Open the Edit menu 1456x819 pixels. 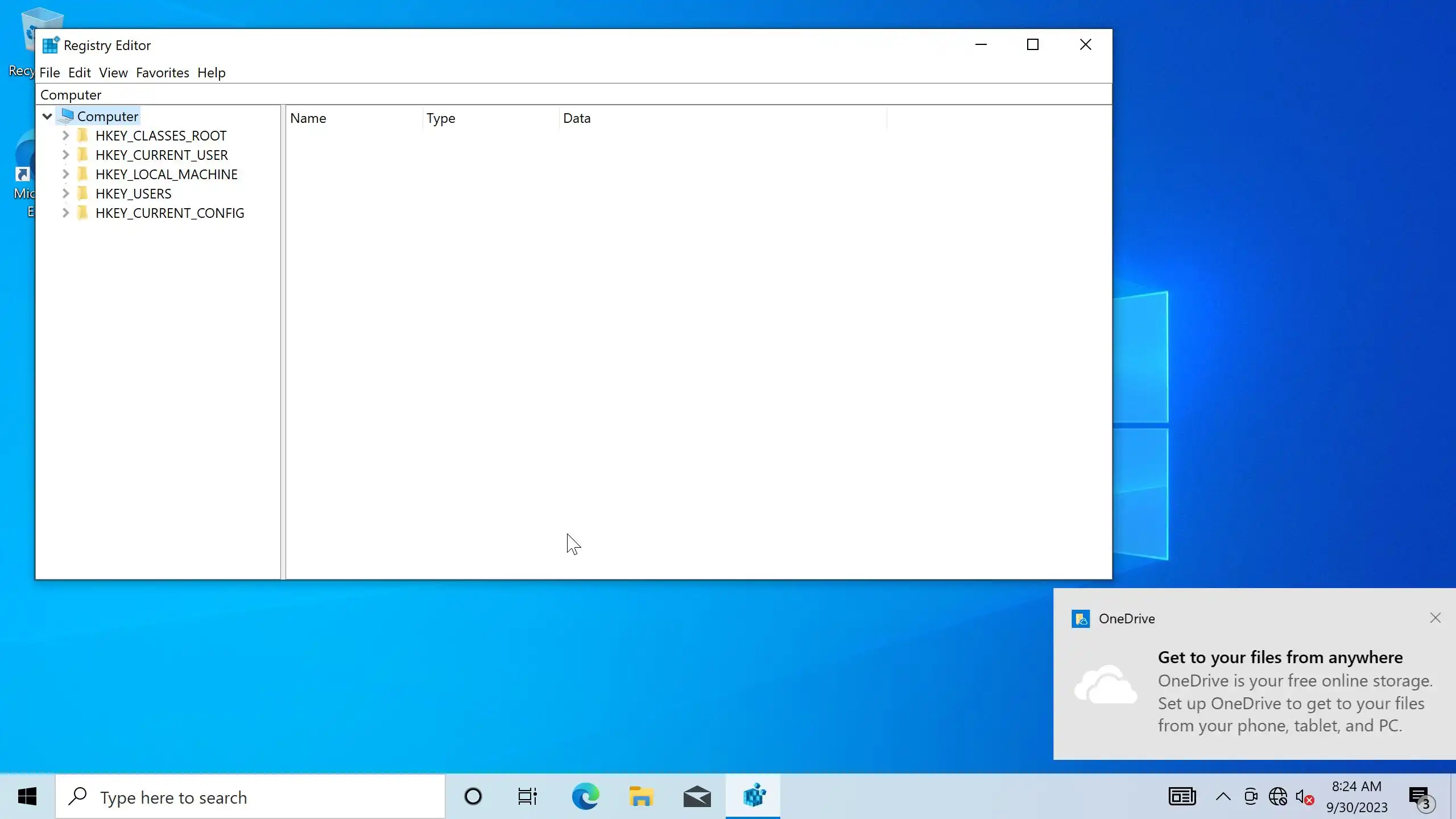[x=79, y=73]
